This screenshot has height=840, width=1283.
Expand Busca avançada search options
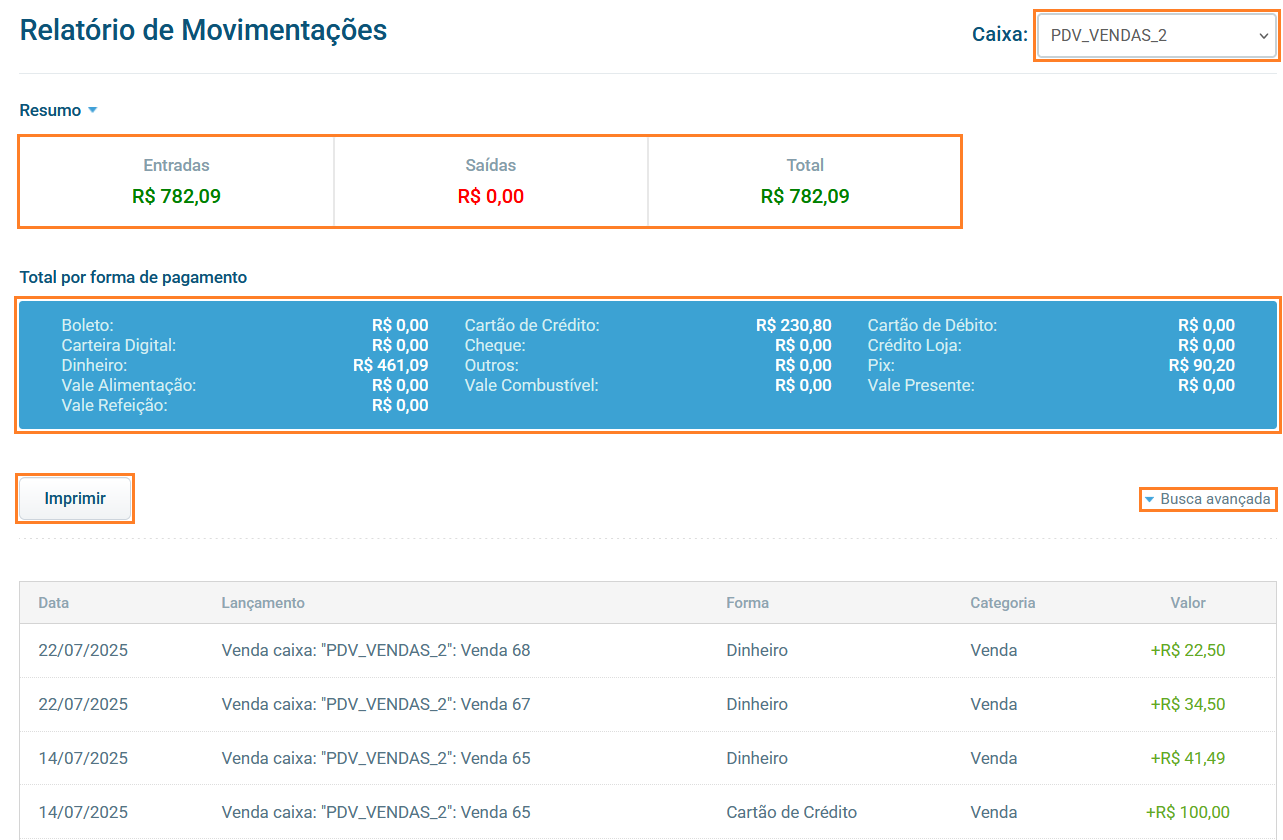[x=1208, y=499]
